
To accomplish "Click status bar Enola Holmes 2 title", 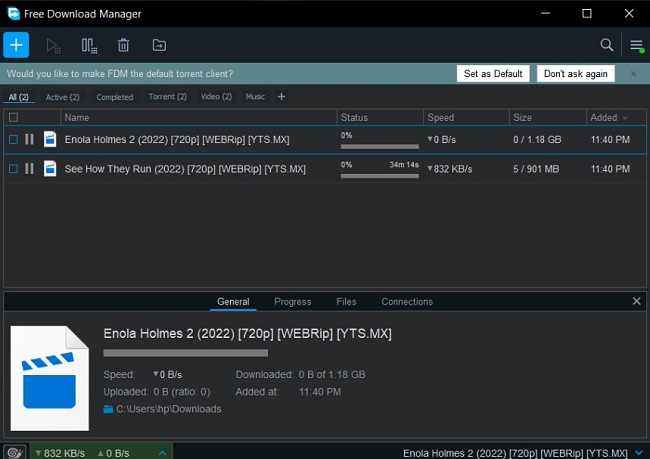I will tap(515, 453).
